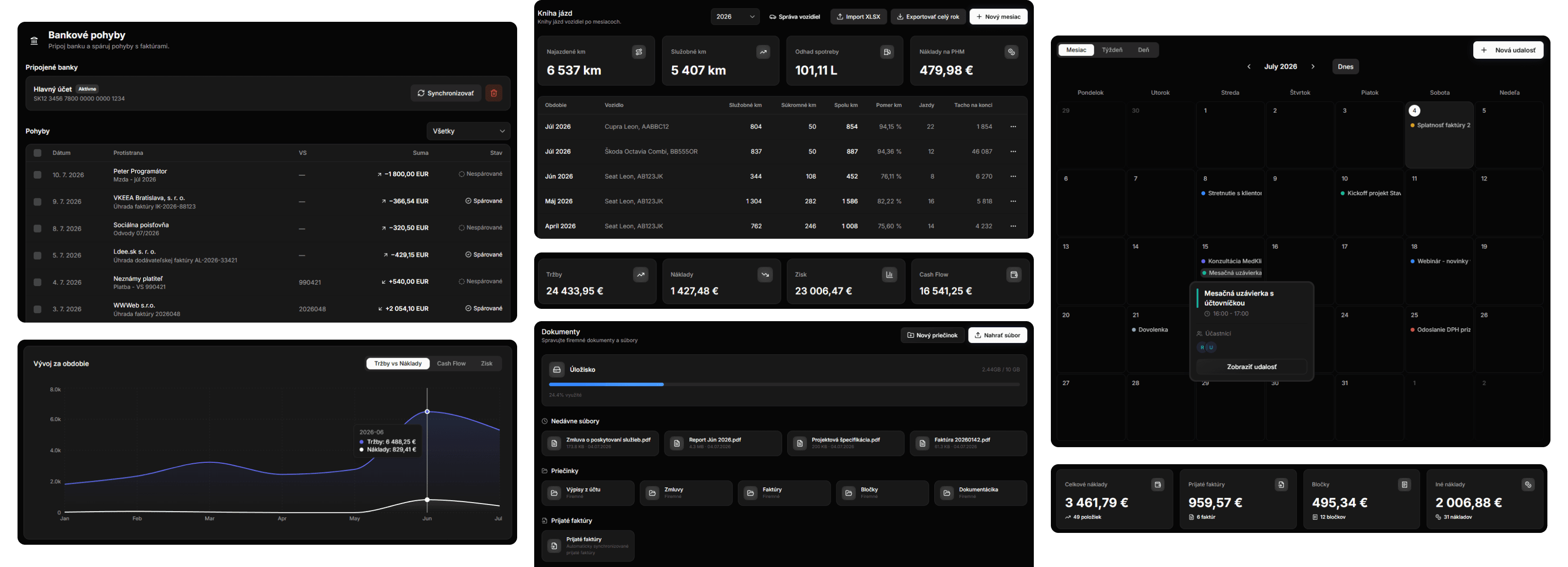Check the Ldee.sk s. r. o. transaction row
This screenshot has height=567, width=1568.
coord(37,255)
